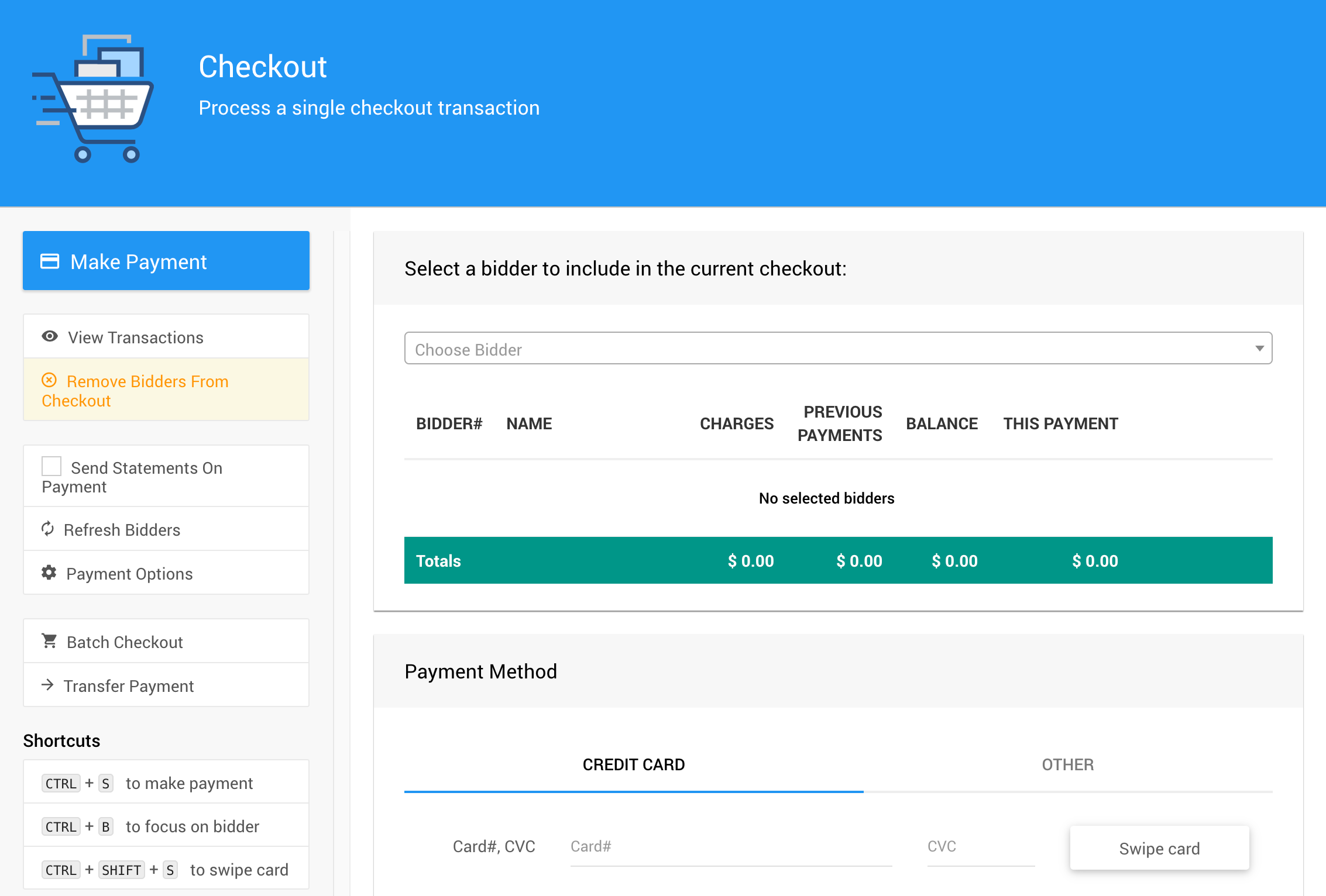This screenshot has height=896, width=1326.
Task: Enable Send Statements On Payment checkbox
Action: coord(51,467)
